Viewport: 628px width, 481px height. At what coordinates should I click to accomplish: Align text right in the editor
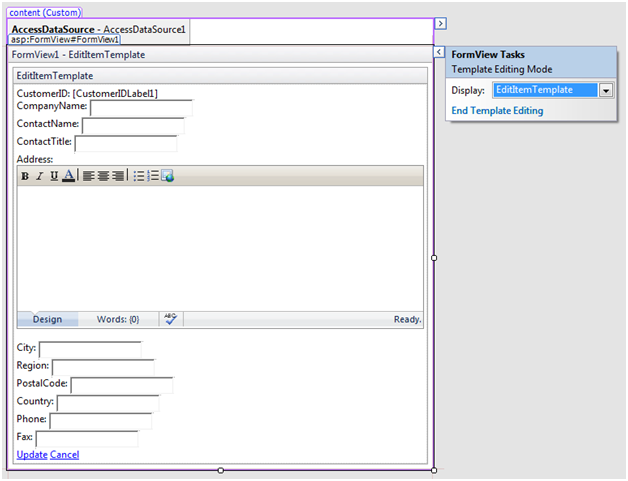[x=118, y=176]
